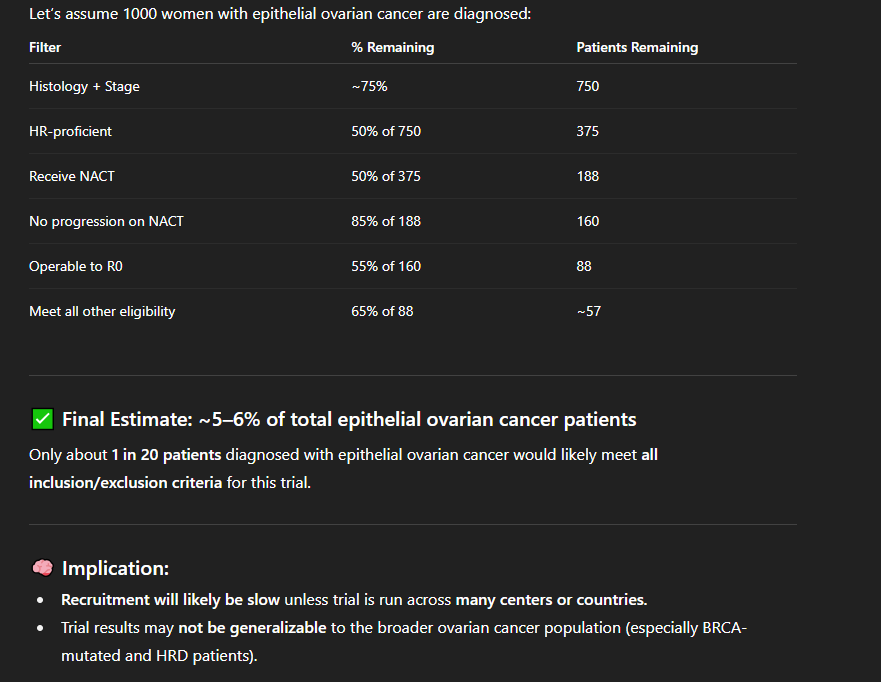Click the "~75%" percentage cell

coord(369,87)
